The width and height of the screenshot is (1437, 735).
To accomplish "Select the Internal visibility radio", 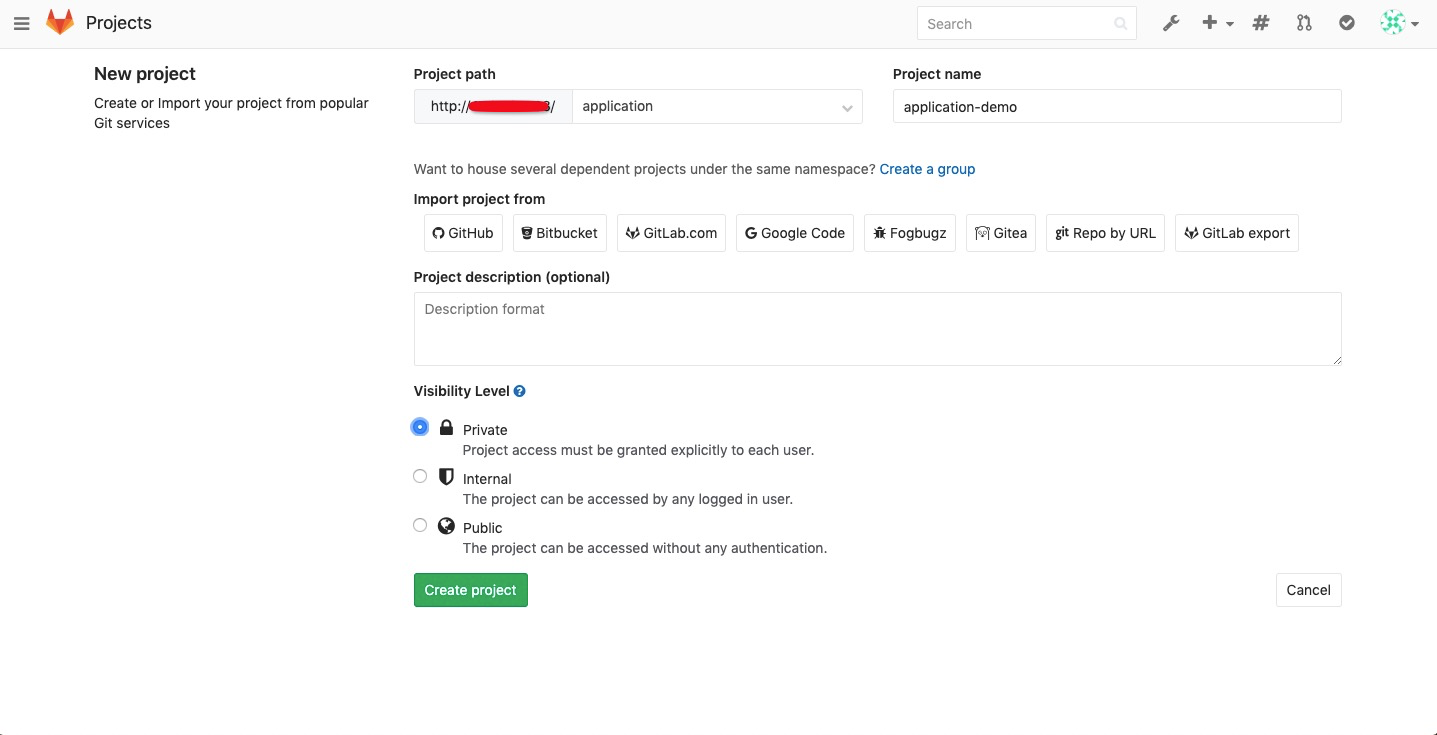I will click(420, 476).
